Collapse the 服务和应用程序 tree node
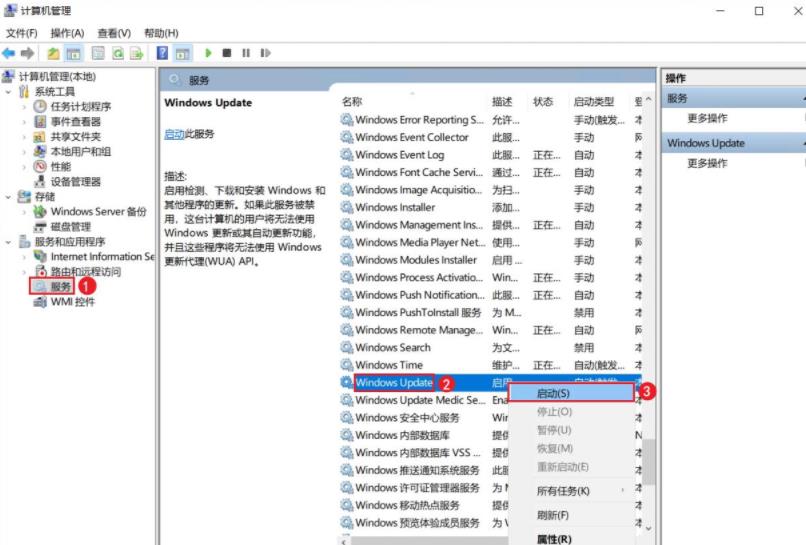Image resolution: width=806 pixels, height=545 pixels. [x=8, y=242]
